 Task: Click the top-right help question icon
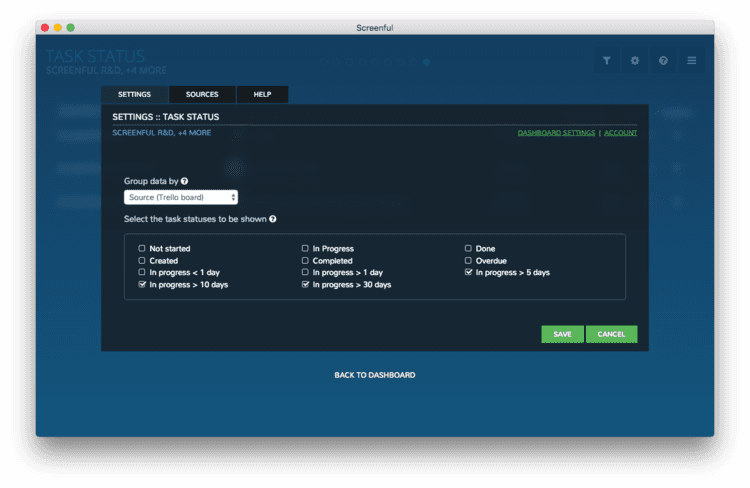tap(663, 60)
